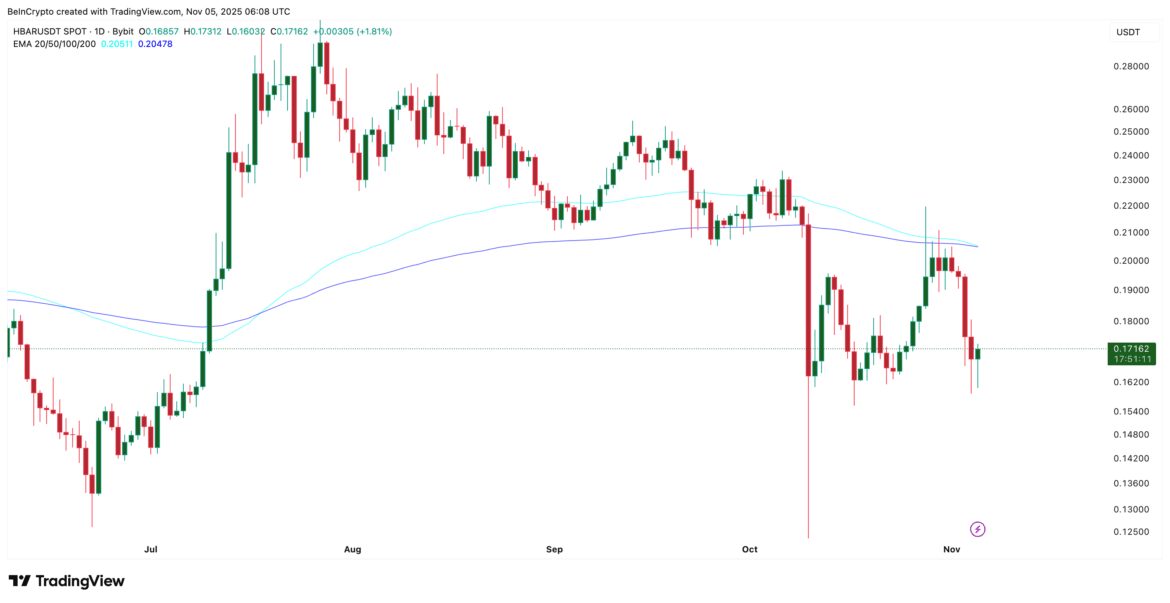Click the TradingView logo at bottom left

pos(67,581)
